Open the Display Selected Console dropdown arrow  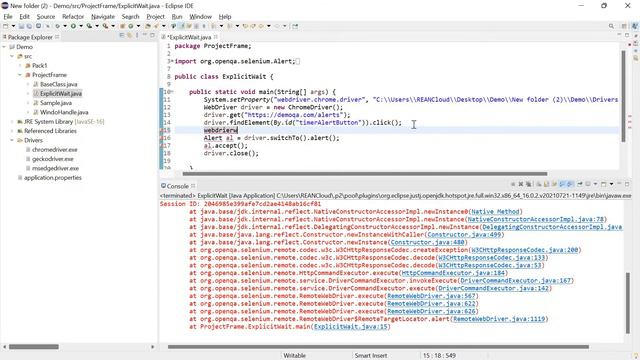pyautogui.click(x=595, y=184)
